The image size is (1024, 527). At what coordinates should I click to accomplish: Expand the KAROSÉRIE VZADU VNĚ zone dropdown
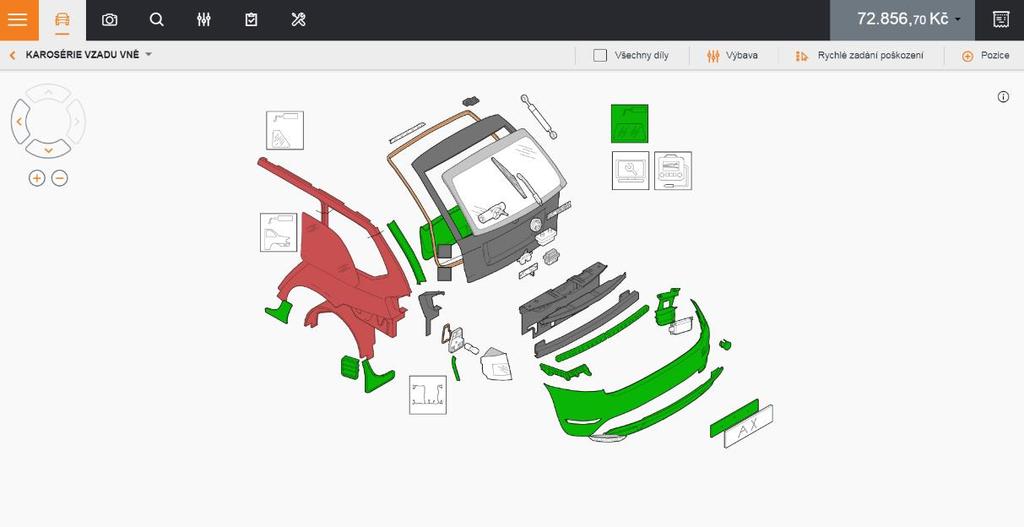click(x=89, y=55)
